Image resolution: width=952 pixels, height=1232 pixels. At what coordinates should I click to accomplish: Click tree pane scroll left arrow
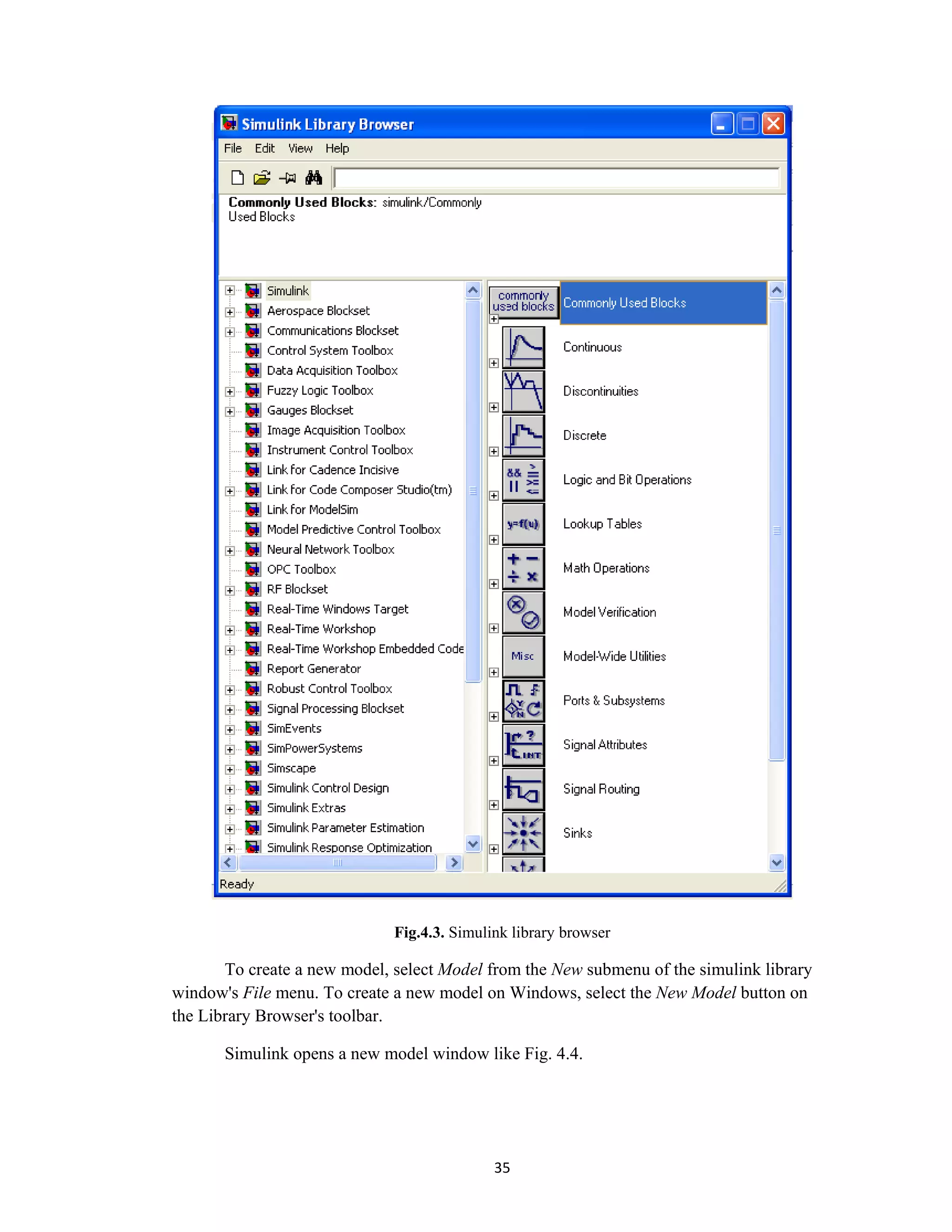[x=228, y=862]
